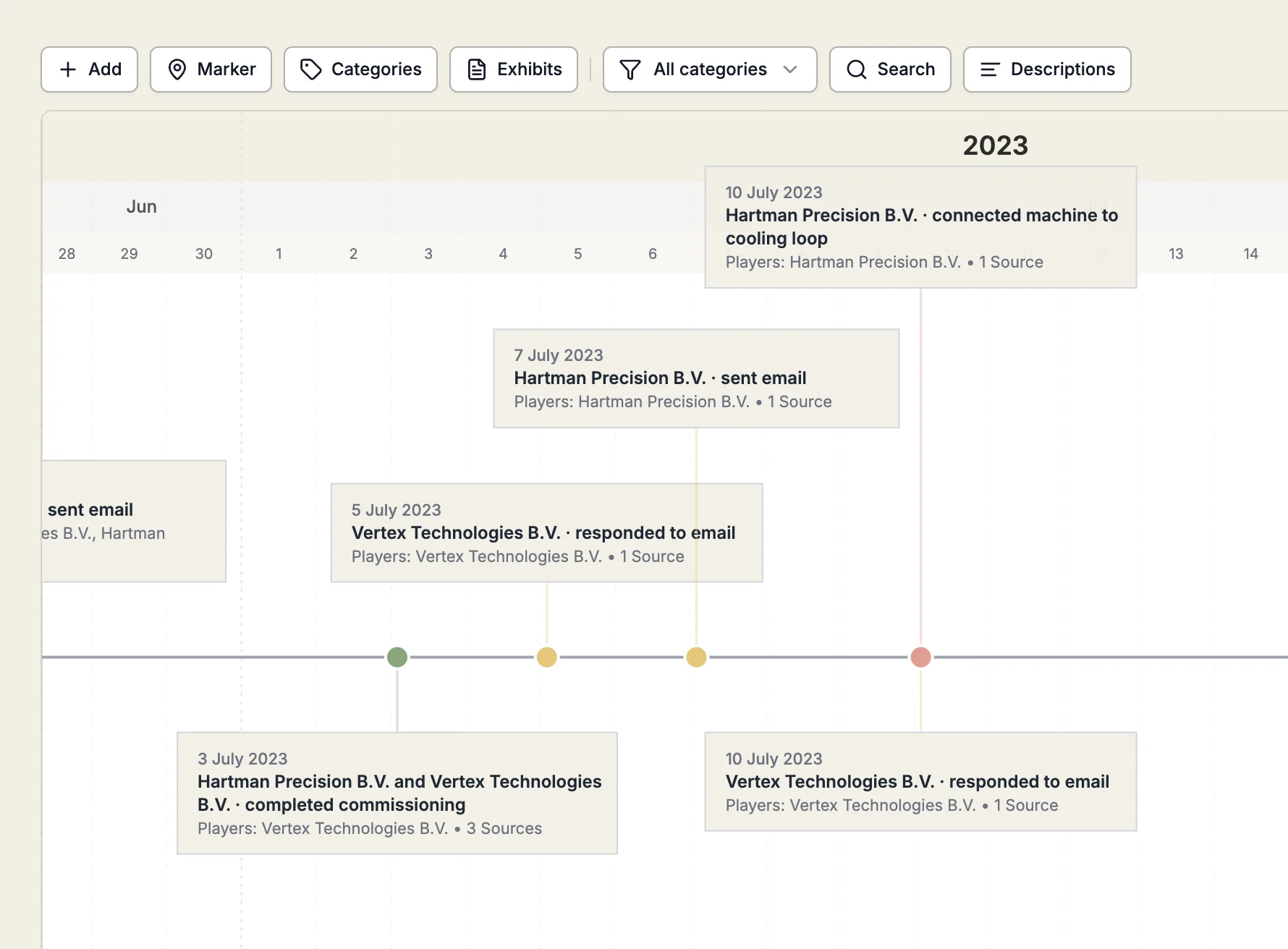Screen dimensions: 1288x949
Task: Click the Search button label
Action: [906, 69]
